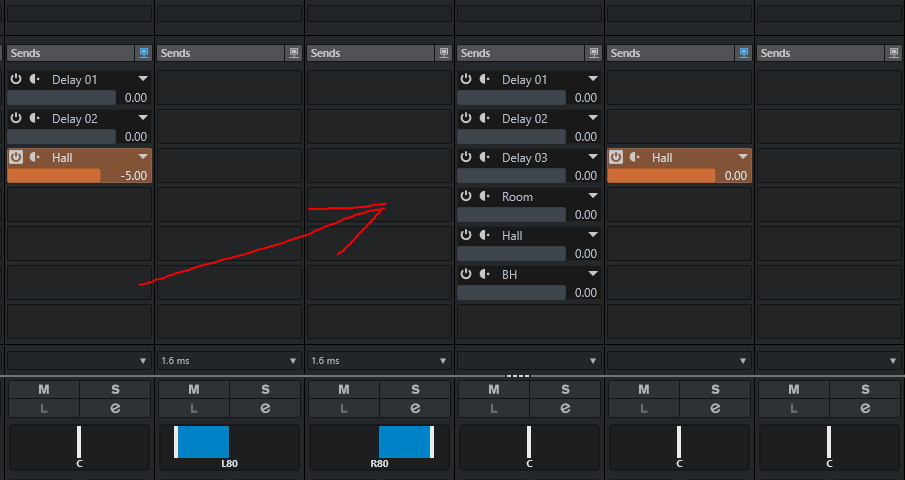Click the Sends header label above R80 channel

coord(326,53)
